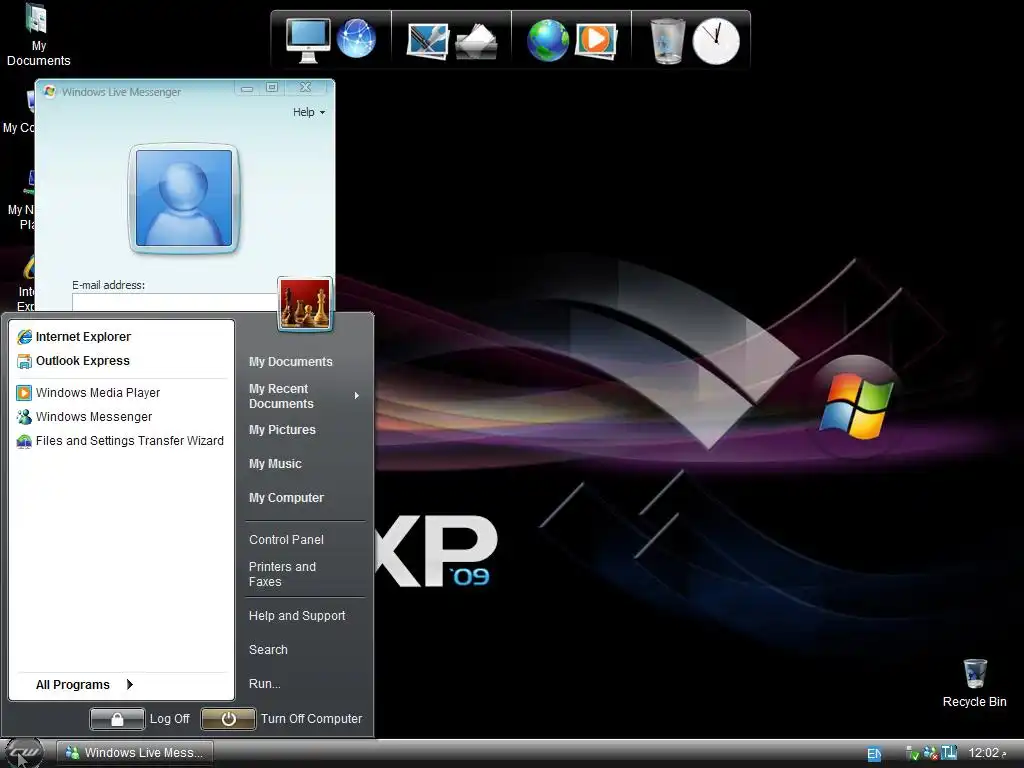Launch the orange media player dock icon
The height and width of the screenshot is (768, 1024).
[596, 40]
